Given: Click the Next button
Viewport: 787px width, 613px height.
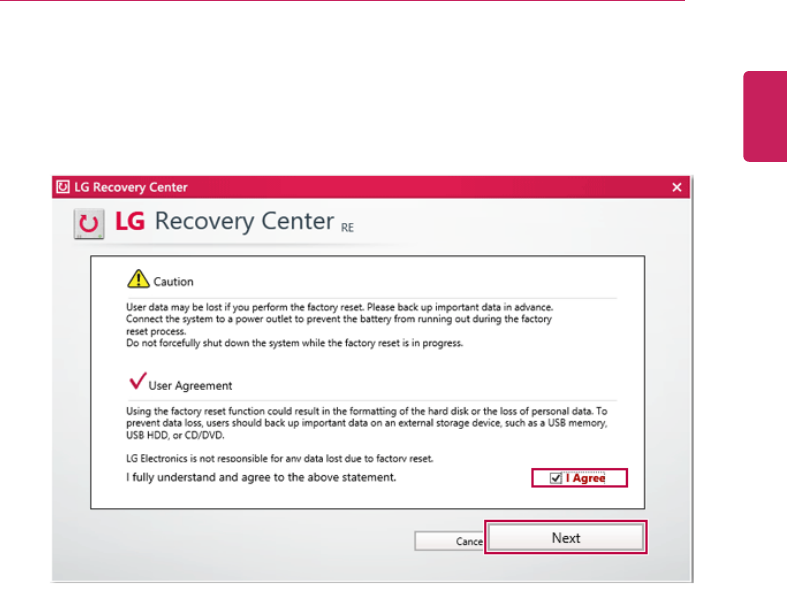Looking at the screenshot, I should point(566,538).
